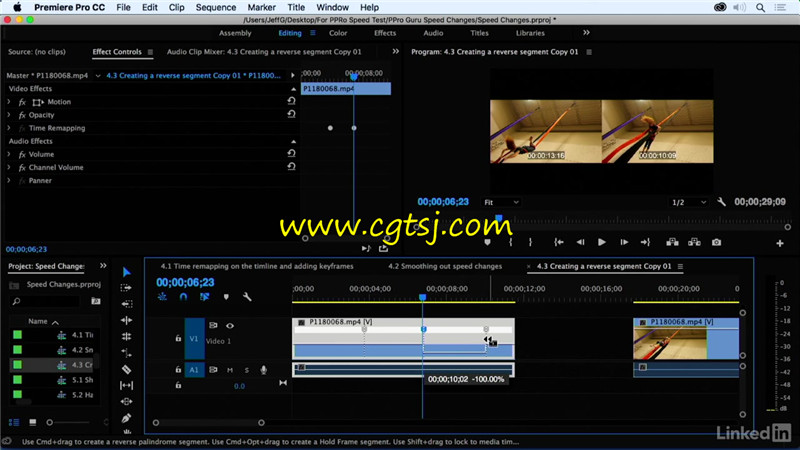Viewport: 800px width, 450px height.
Task: Open the Sequence menu
Action: pyautogui.click(x=216, y=7)
